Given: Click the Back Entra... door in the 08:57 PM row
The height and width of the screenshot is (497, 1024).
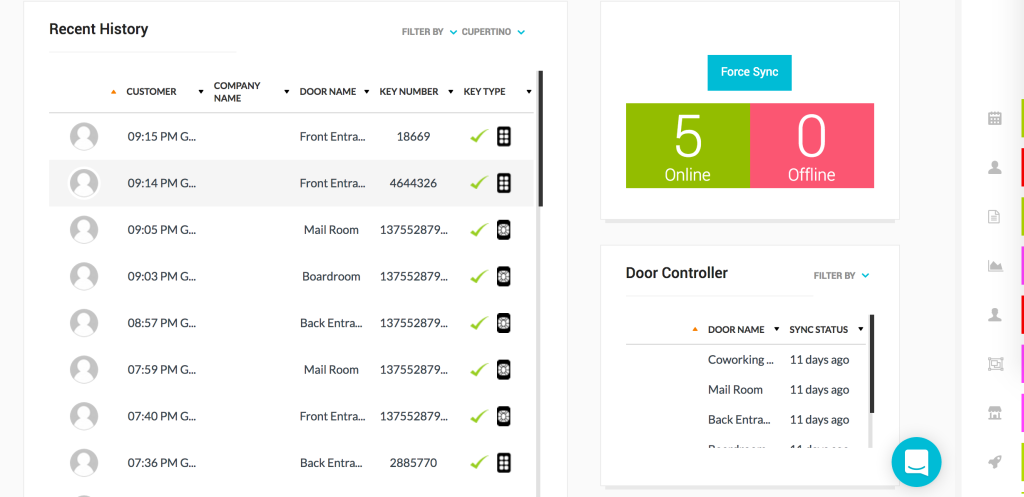Looking at the screenshot, I should 332,323.
